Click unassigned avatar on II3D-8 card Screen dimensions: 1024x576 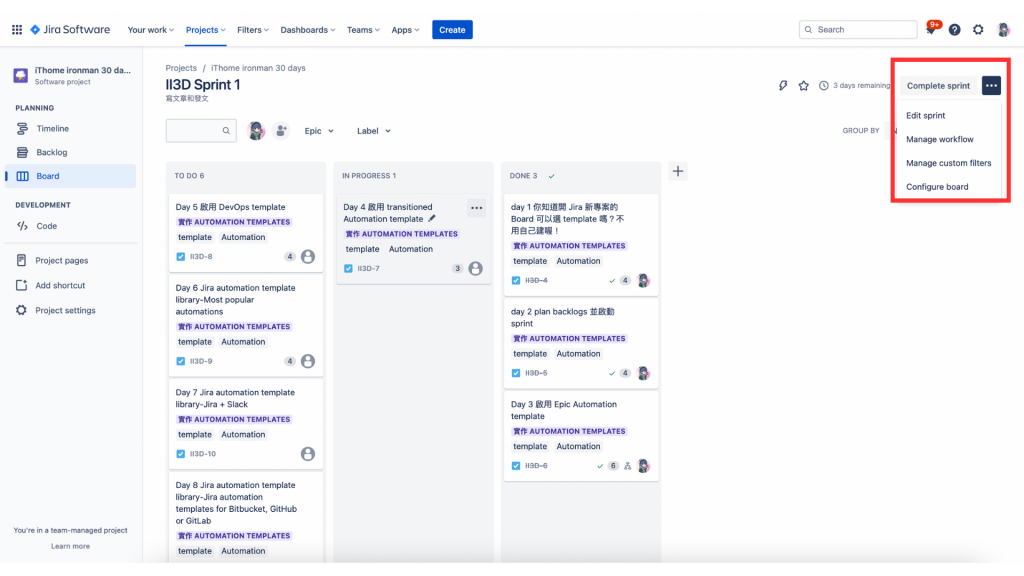pos(308,257)
